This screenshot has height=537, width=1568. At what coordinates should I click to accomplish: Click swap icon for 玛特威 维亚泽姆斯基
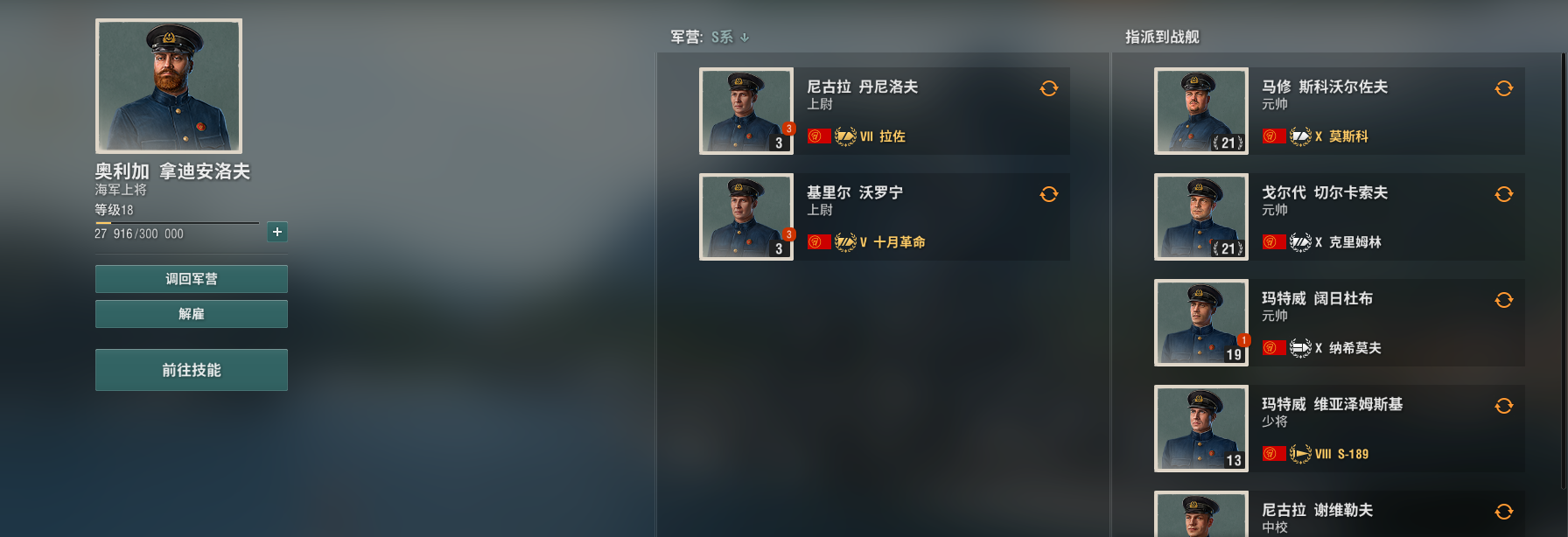click(x=1503, y=406)
